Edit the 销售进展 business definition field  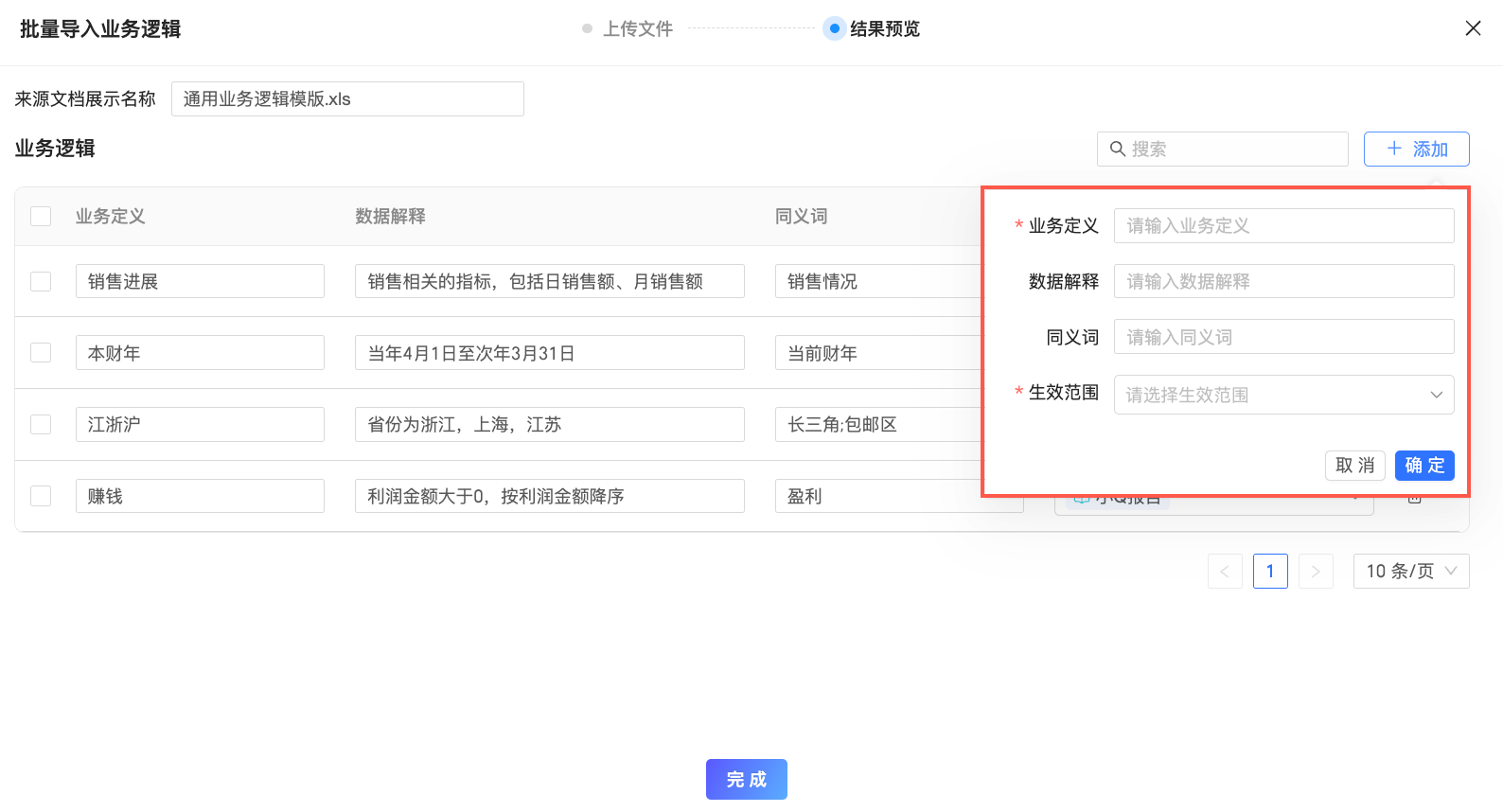200,281
